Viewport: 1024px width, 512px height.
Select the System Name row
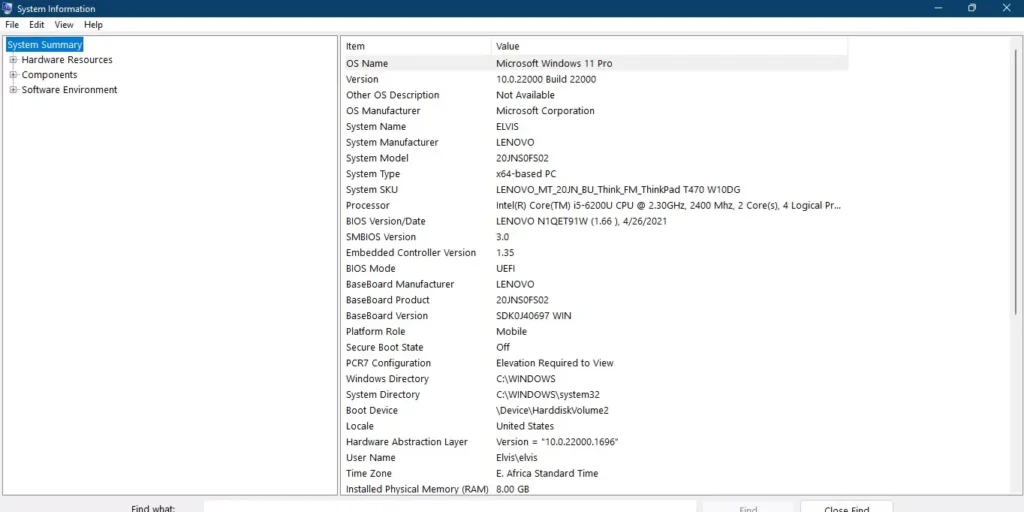click(x=595, y=126)
